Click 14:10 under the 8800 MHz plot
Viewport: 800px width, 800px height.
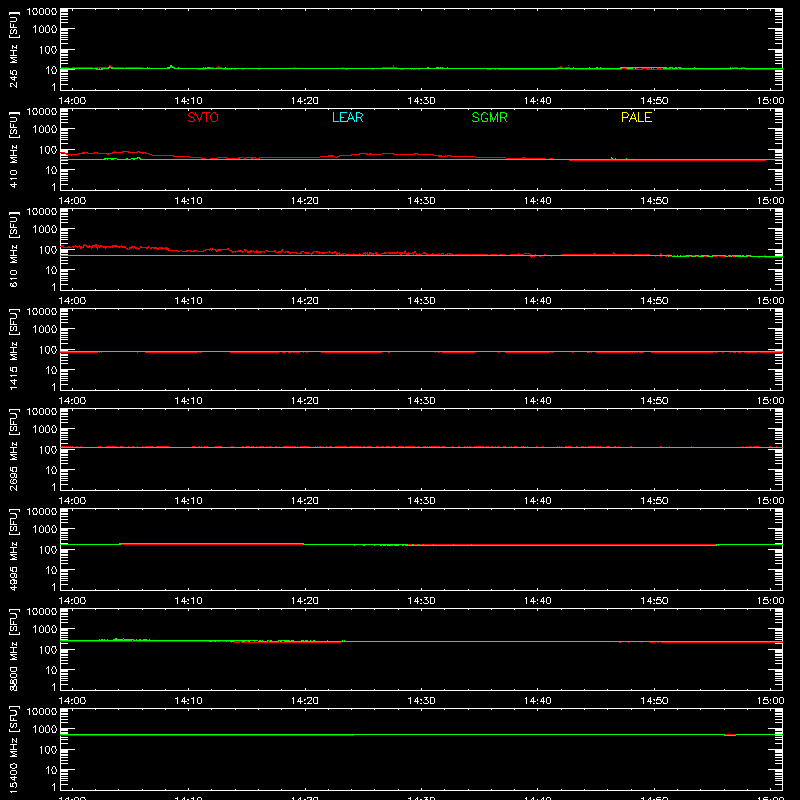tap(188, 701)
